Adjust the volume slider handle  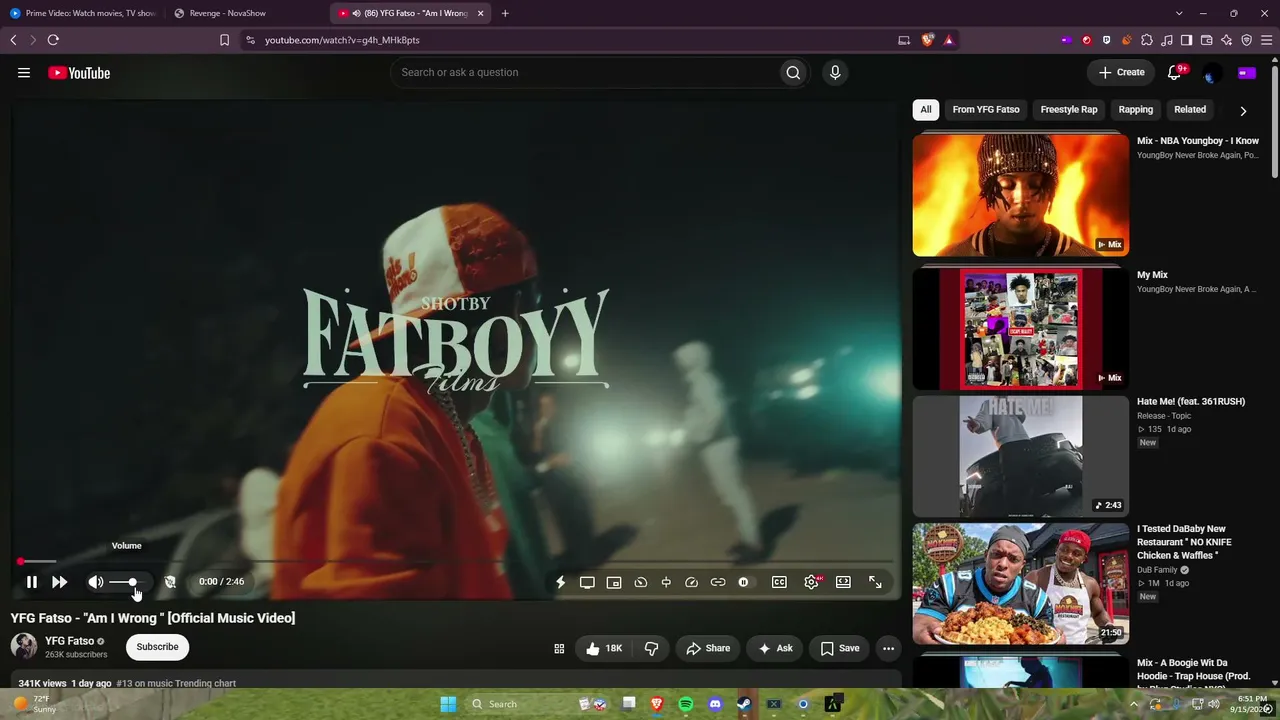pos(132,582)
